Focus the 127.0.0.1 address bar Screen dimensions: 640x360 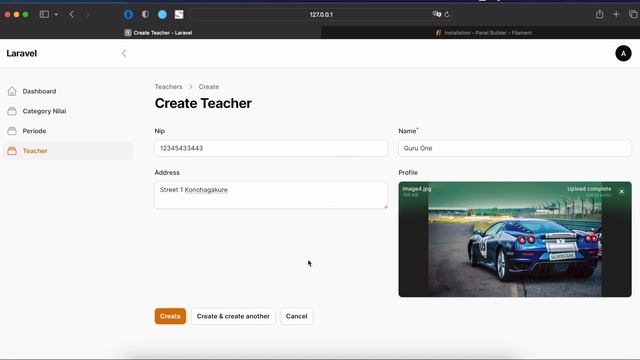(x=321, y=14)
